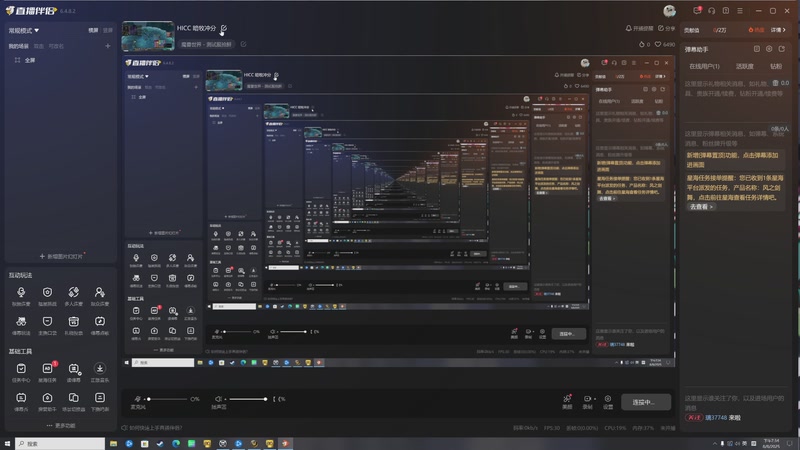Click the Windows taskbar search box
Screen dimensions: 800x450
point(60,444)
